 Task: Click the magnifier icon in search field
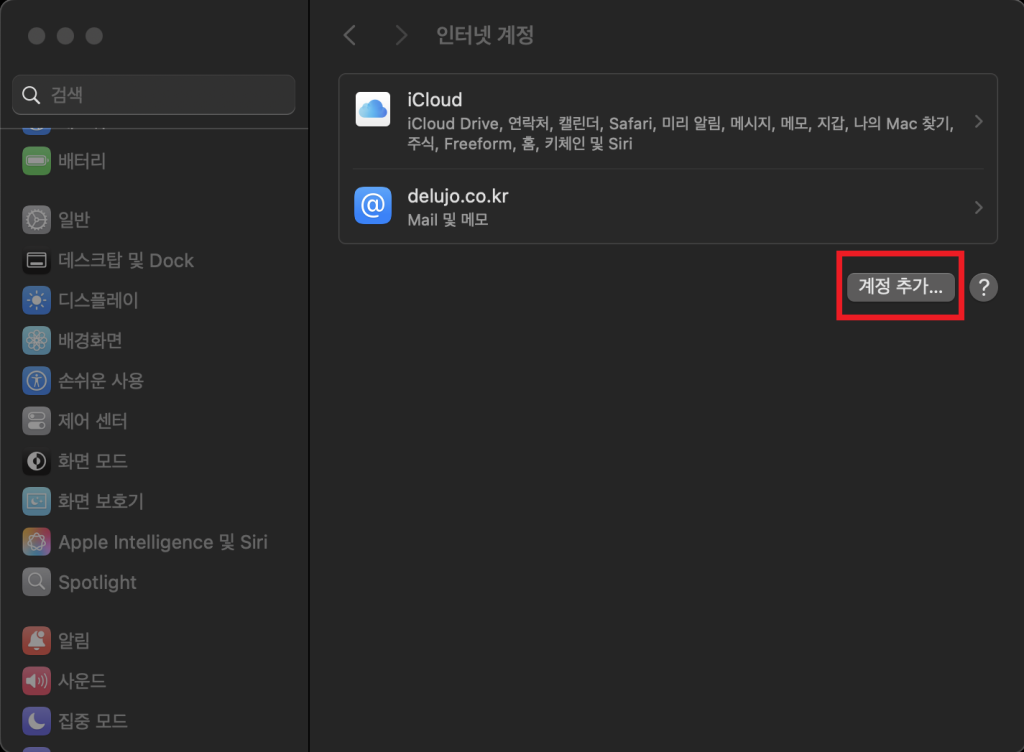tap(31, 95)
